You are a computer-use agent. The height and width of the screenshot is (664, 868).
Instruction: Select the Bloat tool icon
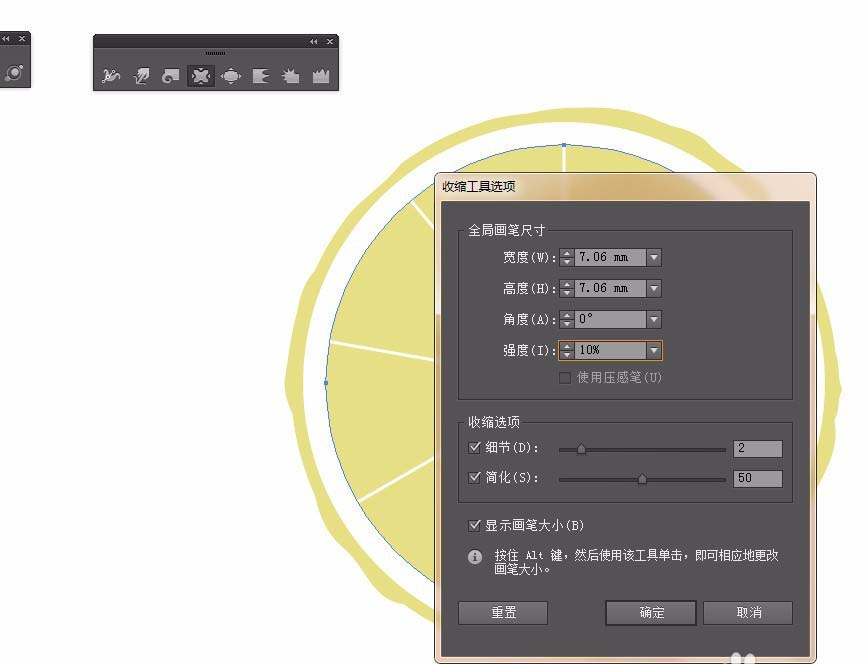(x=231, y=75)
